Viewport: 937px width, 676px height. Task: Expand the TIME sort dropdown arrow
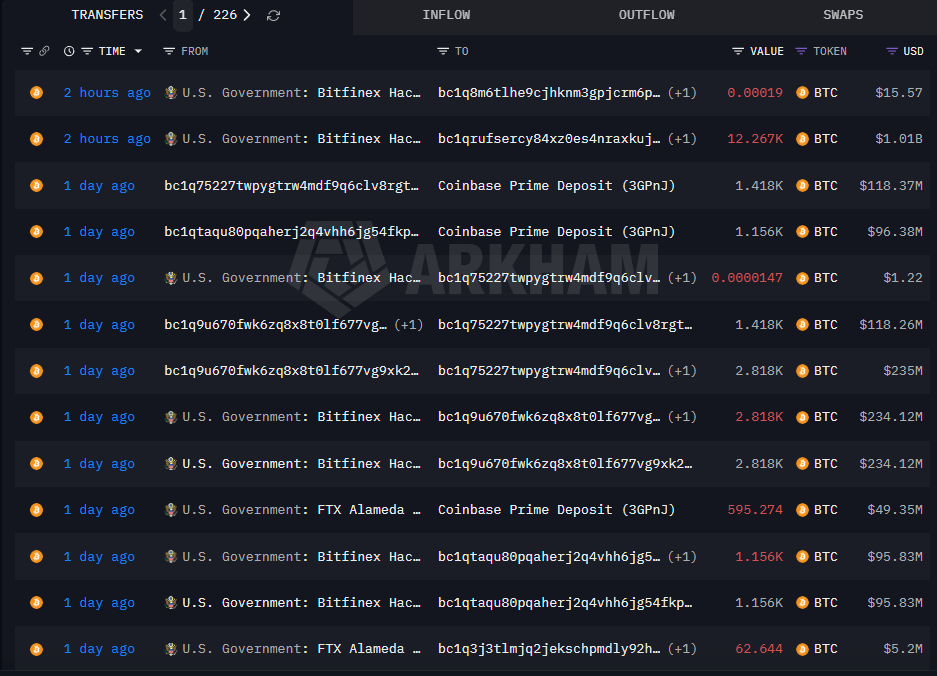click(138, 51)
